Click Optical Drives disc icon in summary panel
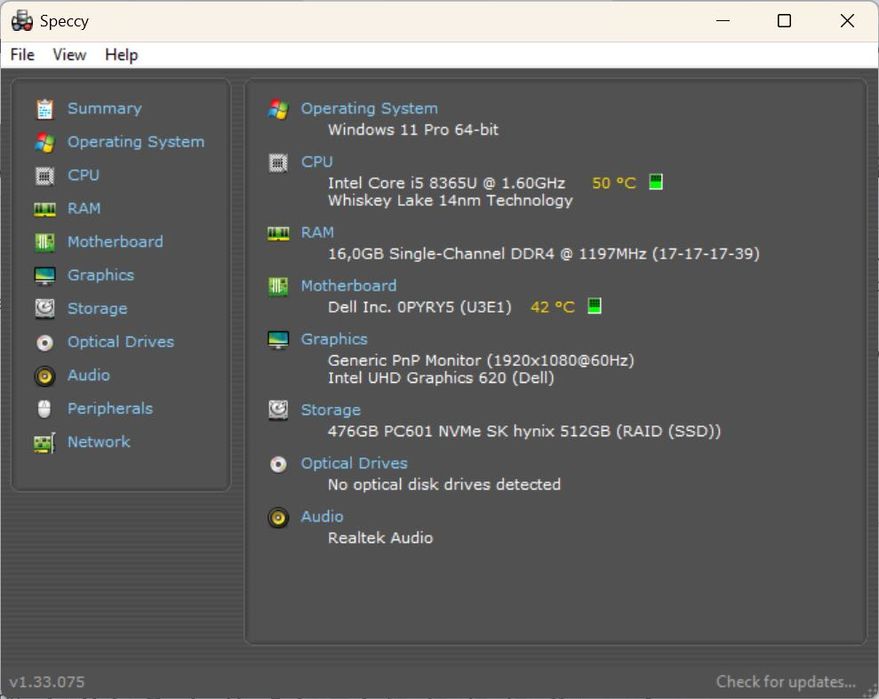Image resolution: width=879 pixels, height=699 pixels. pos(278,464)
